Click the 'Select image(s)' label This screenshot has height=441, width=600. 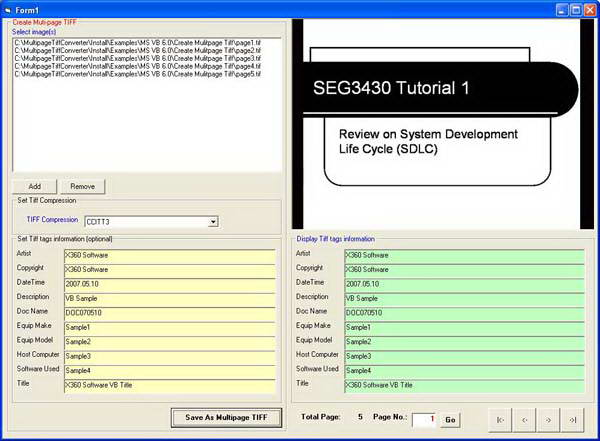34,32
